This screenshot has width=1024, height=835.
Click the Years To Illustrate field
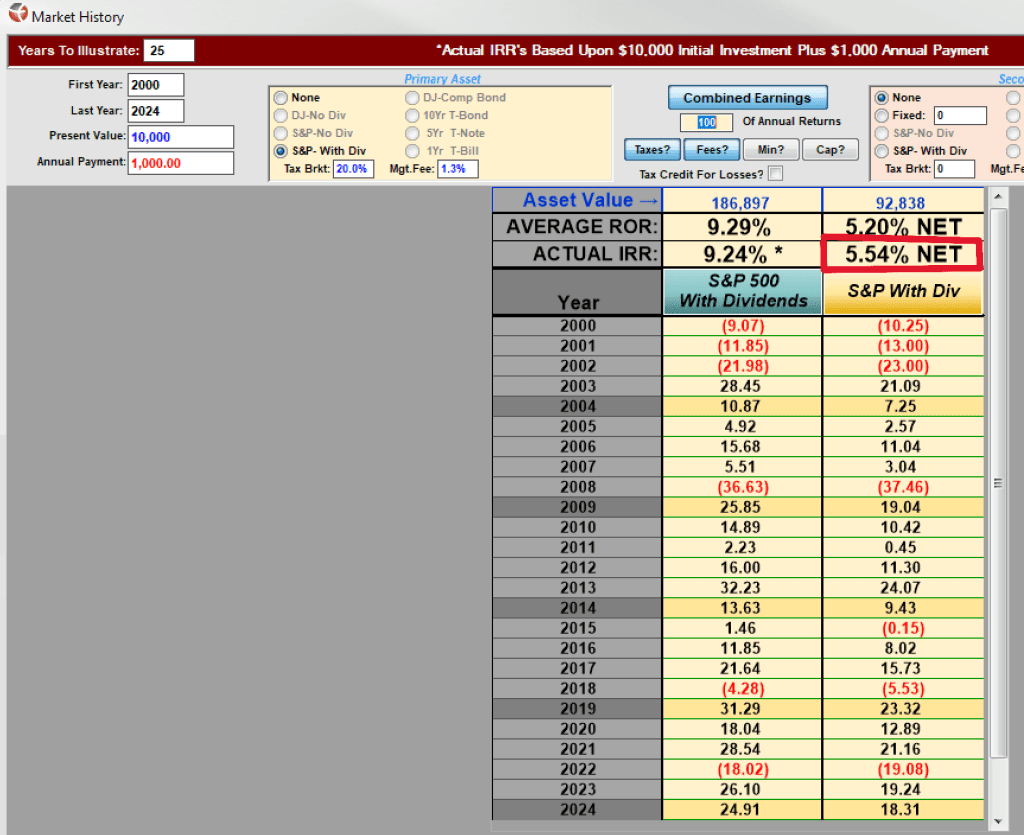point(168,51)
